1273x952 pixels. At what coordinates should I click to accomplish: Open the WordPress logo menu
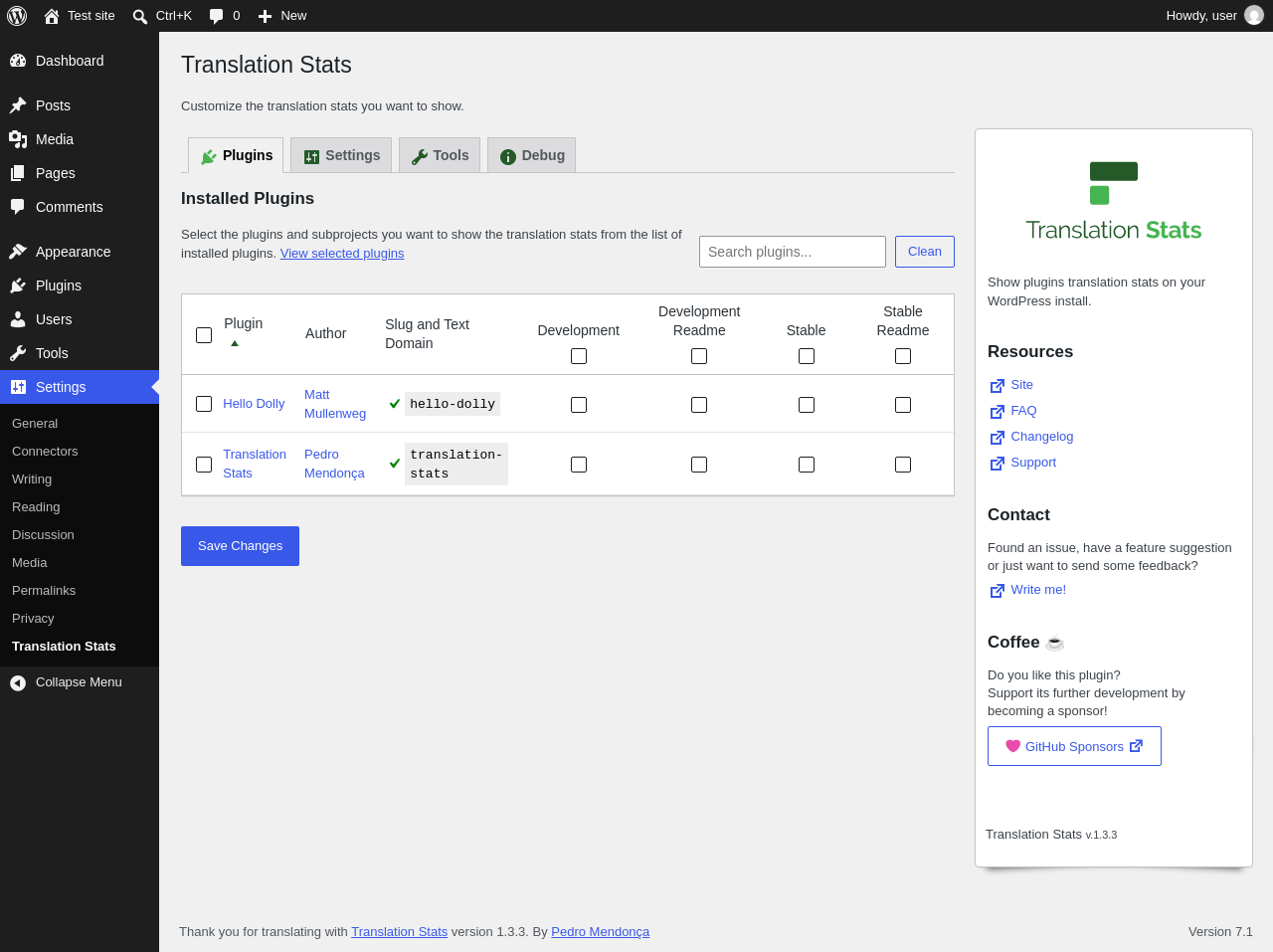click(17, 16)
